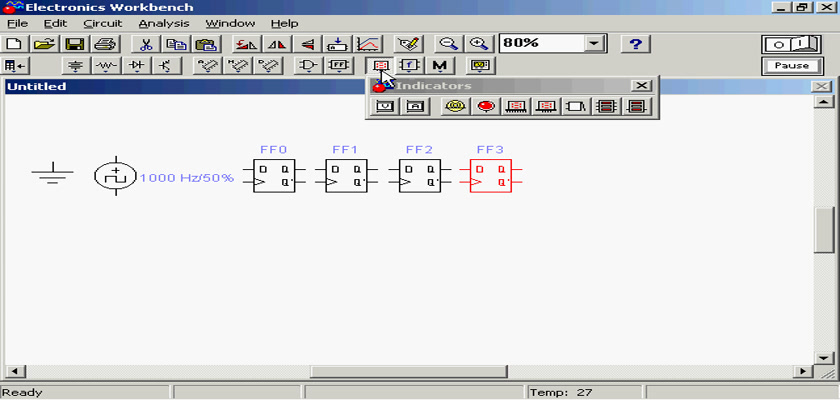Open the Circuit menu

click(103, 23)
